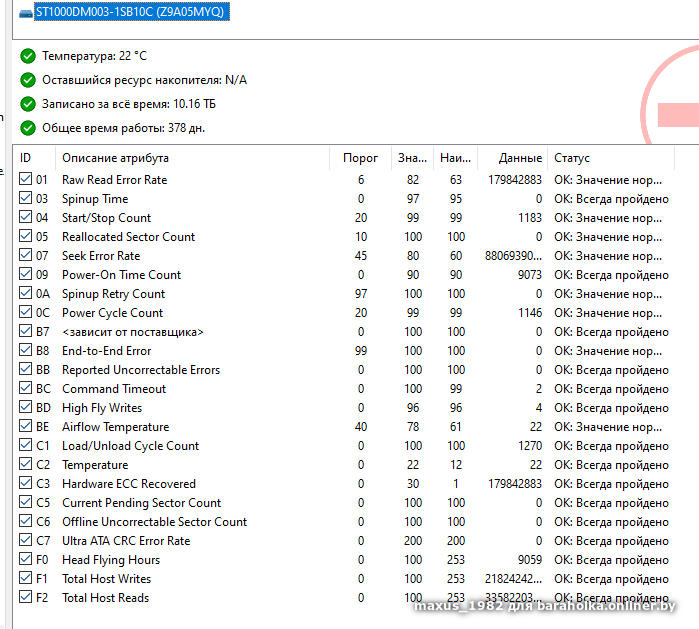This screenshot has width=699, height=629.
Task: Toggle the BE Airflow Temperature checkbox
Action: [25, 426]
